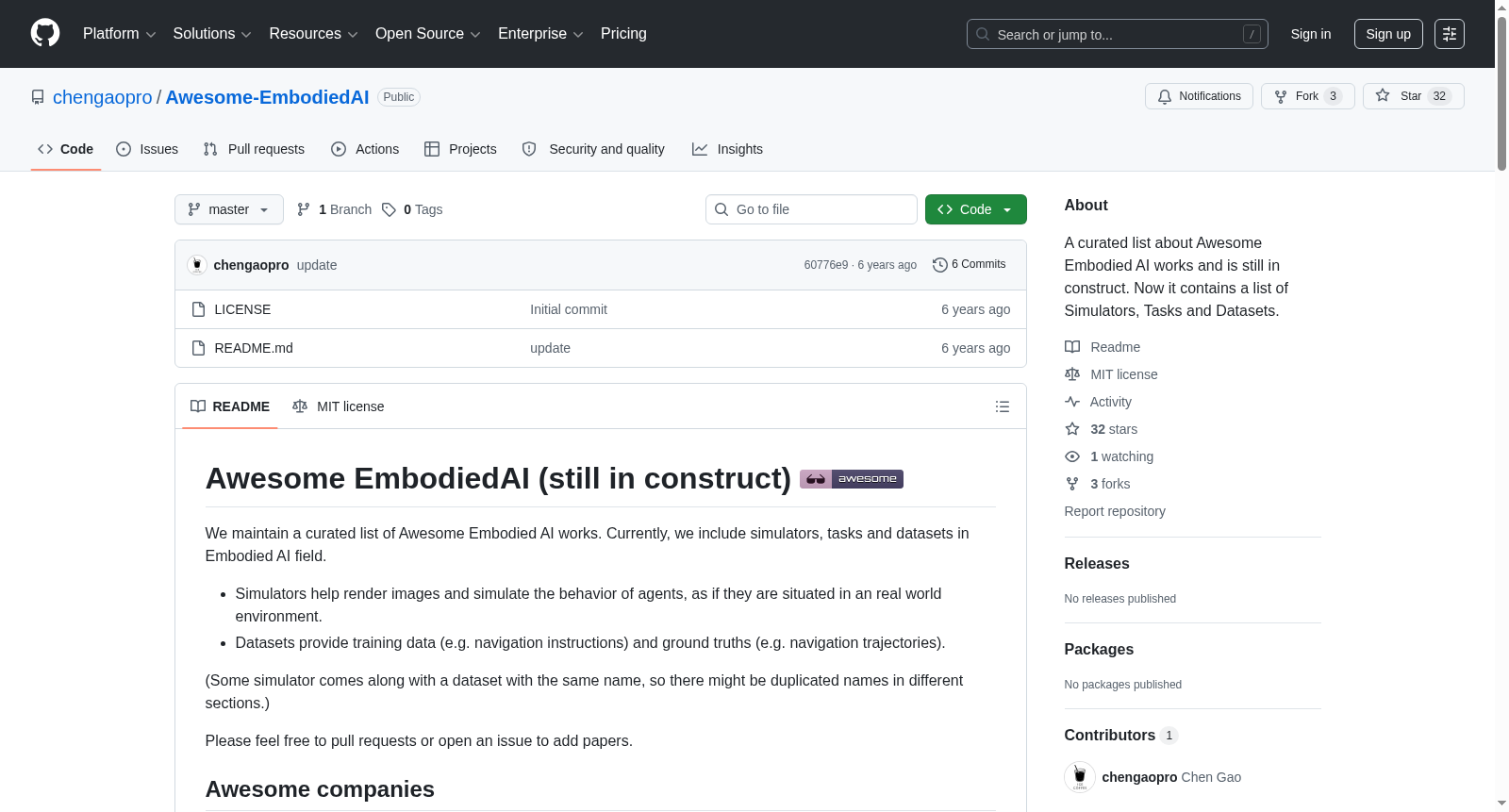Open the Platform navigation menu
The height and width of the screenshot is (812, 1509).
pyautogui.click(x=119, y=34)
